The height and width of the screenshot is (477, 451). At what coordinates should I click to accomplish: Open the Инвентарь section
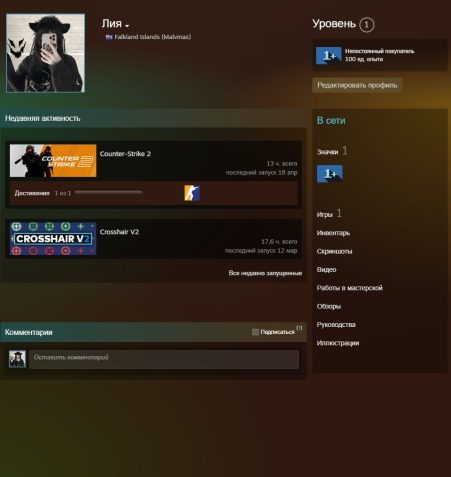[333, 233]
